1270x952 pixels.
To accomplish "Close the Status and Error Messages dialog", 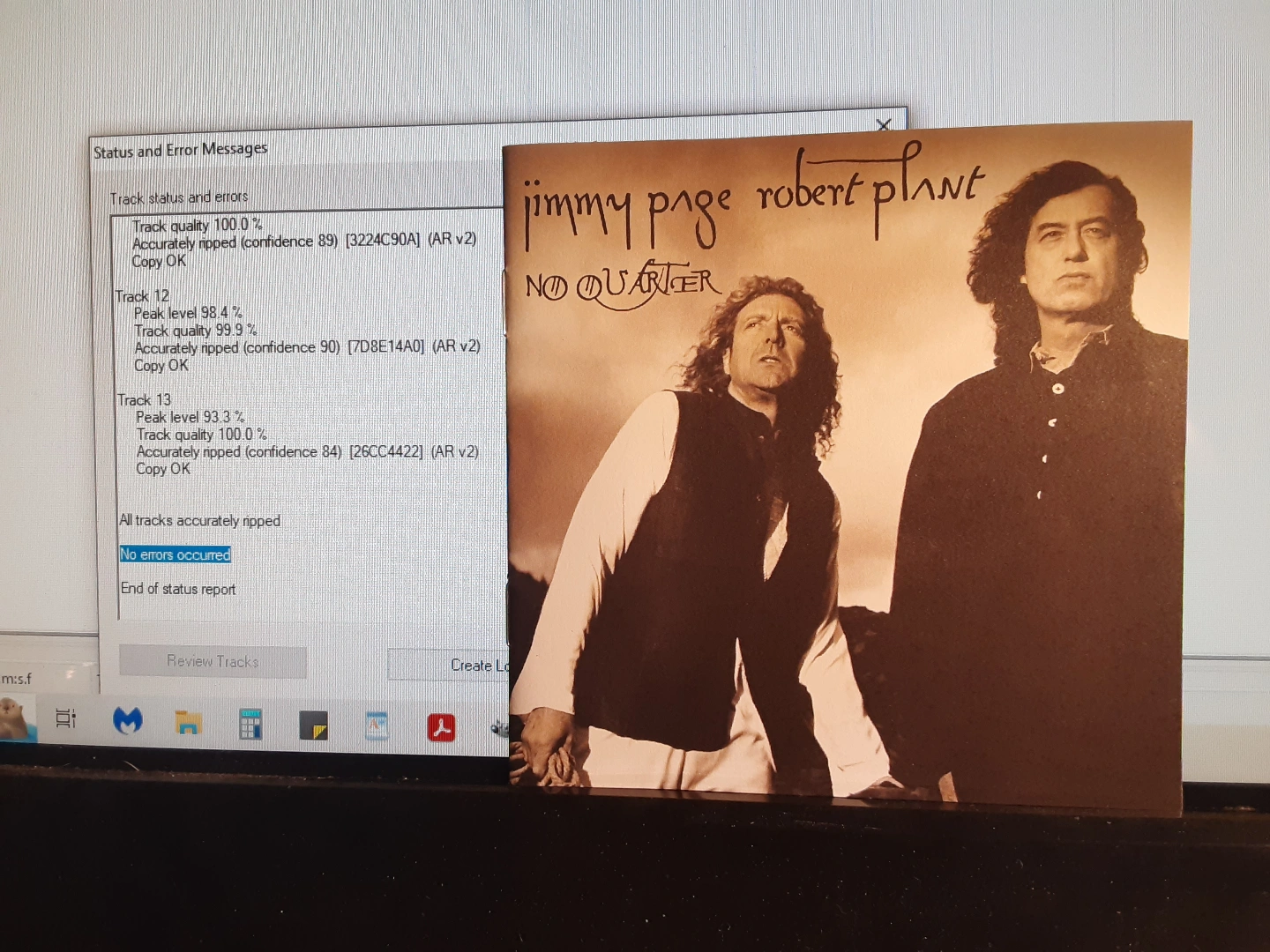I will [x=884, y=124].
